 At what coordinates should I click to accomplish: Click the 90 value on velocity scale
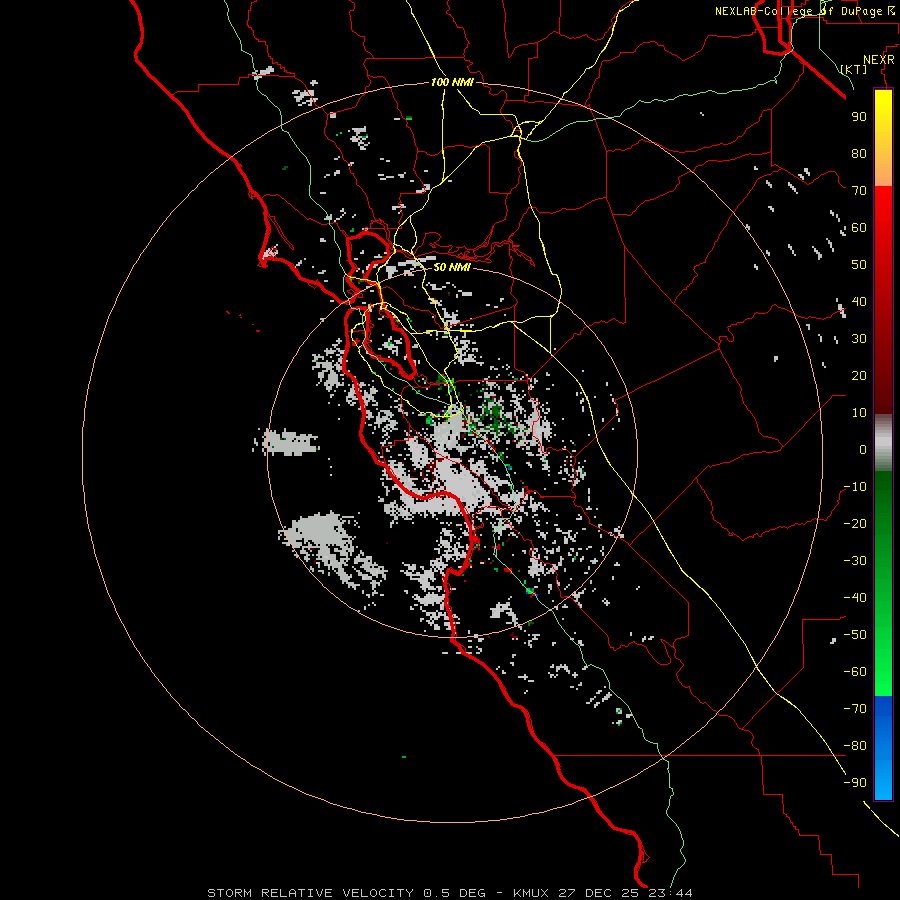[x=859, y=117]
